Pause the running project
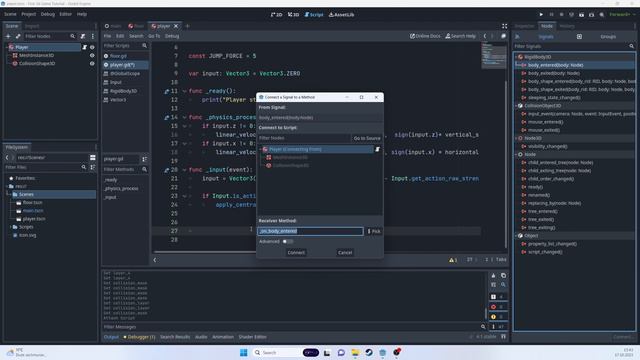Image resolution: width=640 pixels, height=360 pixels. 551,14
